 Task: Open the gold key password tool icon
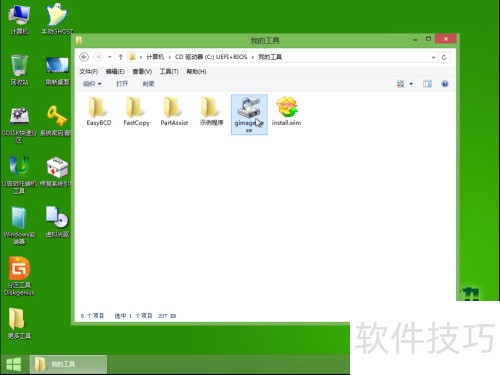(56, 121)
